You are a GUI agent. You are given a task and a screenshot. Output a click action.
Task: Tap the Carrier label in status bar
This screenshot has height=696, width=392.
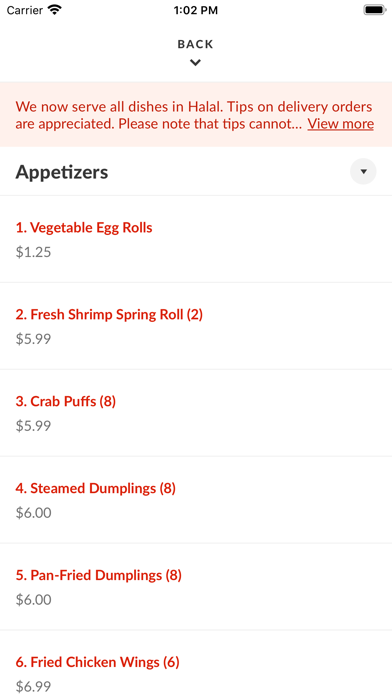point(25,10)
